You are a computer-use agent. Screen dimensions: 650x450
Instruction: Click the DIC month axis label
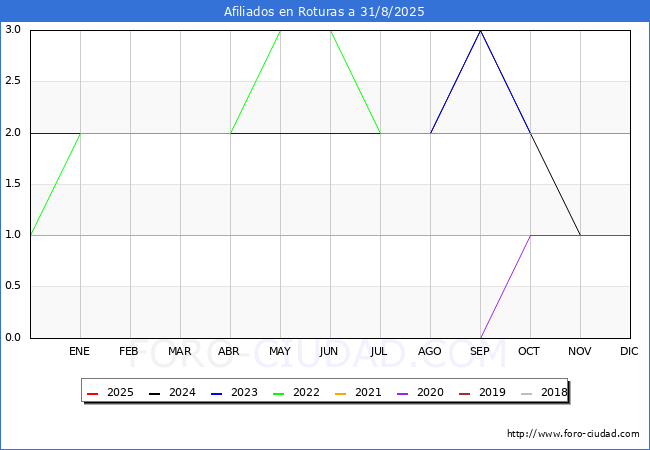click(629, 351)
